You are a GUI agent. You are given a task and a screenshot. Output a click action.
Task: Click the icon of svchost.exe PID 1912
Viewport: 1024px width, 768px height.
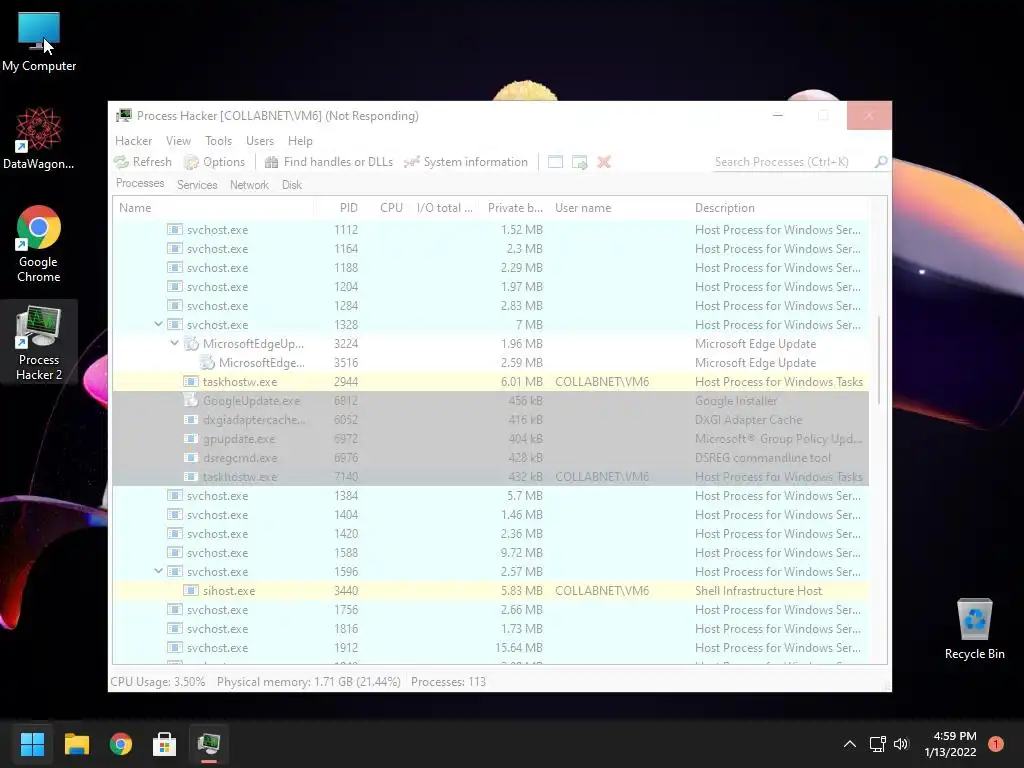(x=174, y=647)
